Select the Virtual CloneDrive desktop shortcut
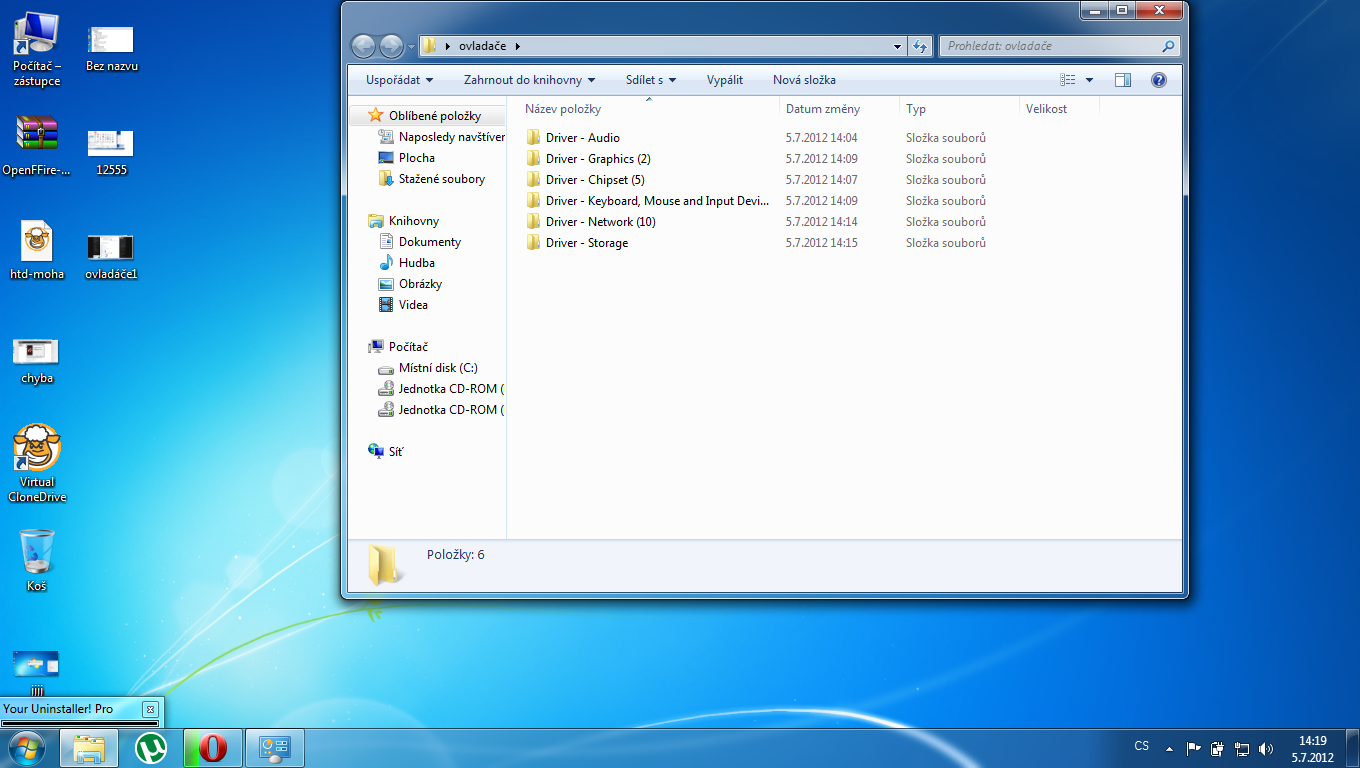1360x768 pixels. click(x=37, y=462)
